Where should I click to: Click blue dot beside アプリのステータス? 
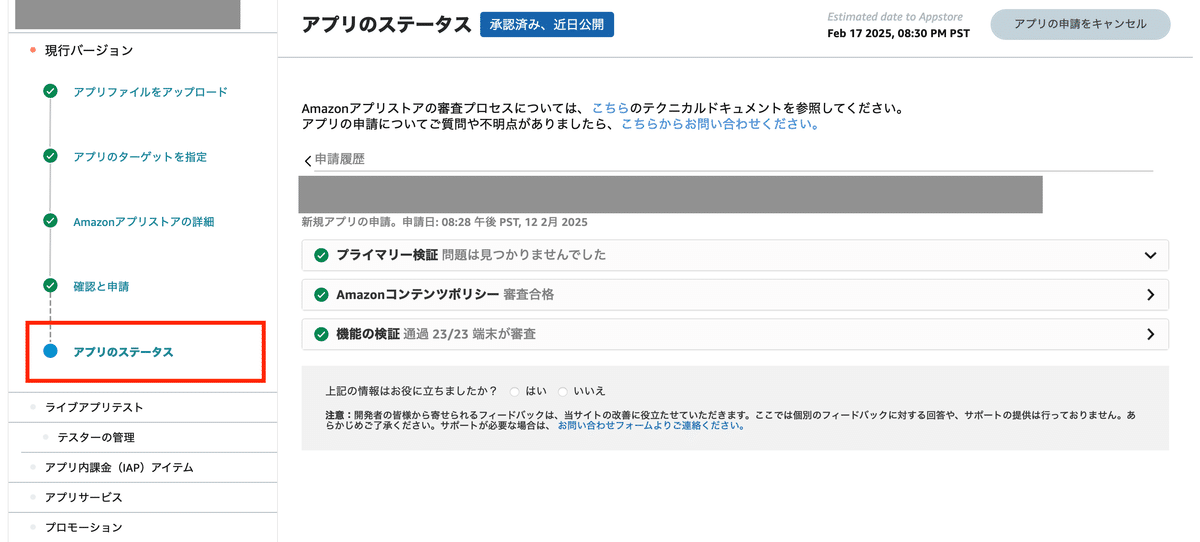[51, 351]
